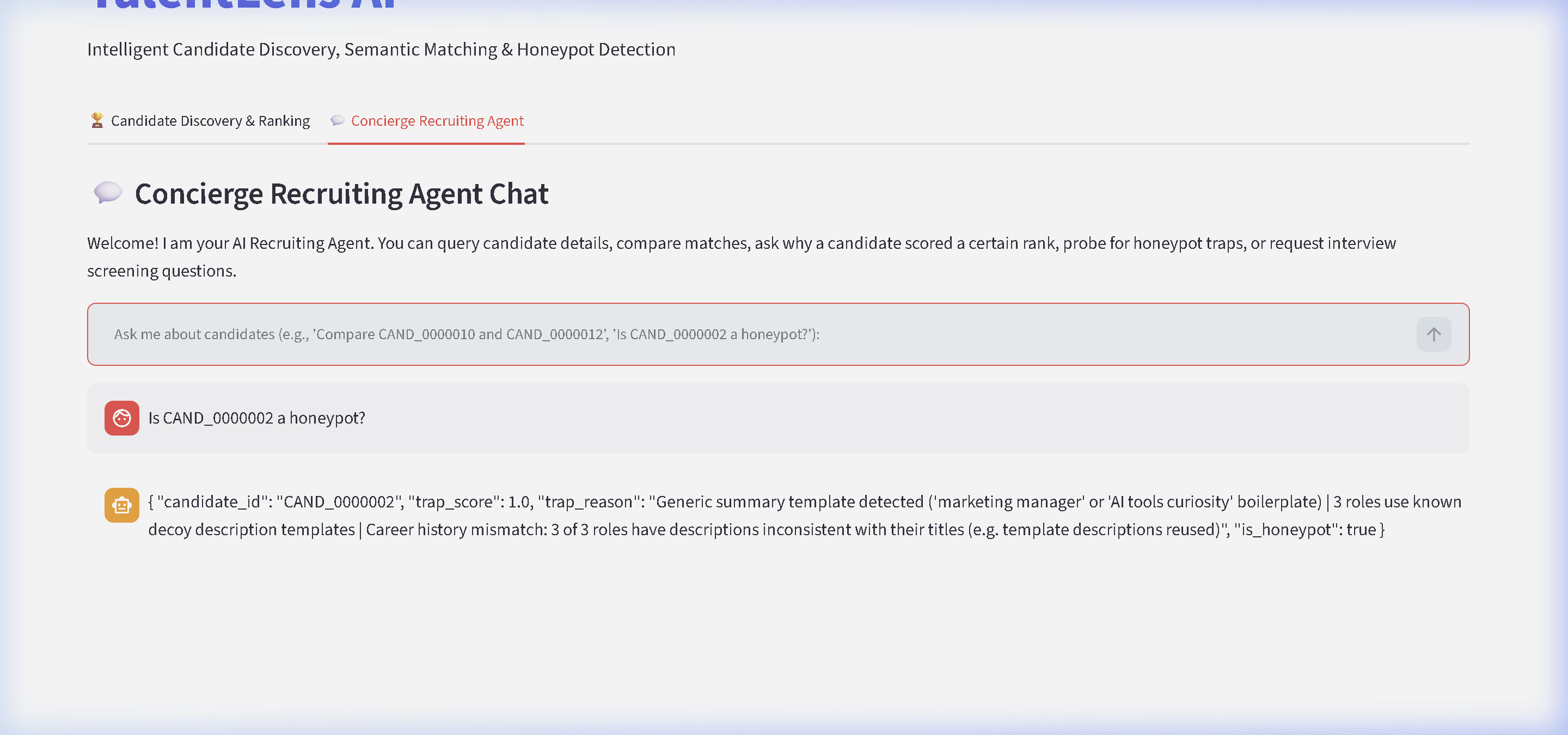The height and width of the screenshot is (735, 1568).
Task: Click speech bubble icon in Concierge tab
Action: (337, 120)
